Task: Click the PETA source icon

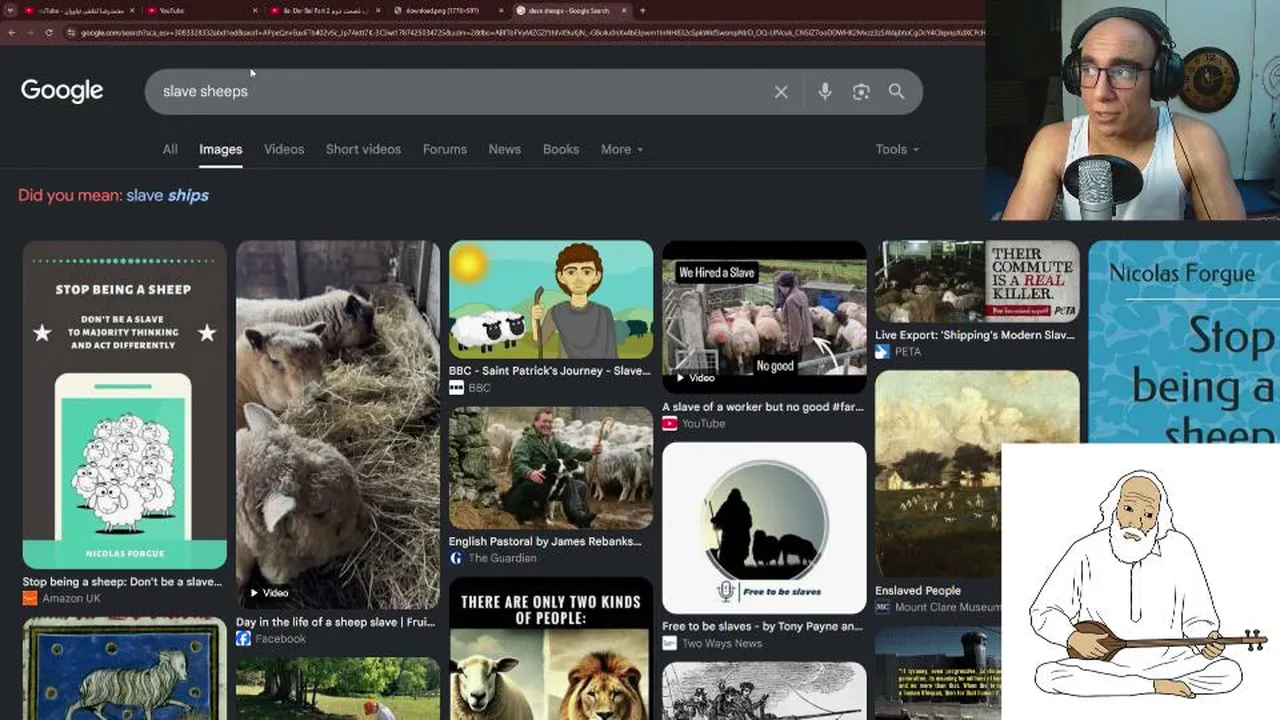Action: pos(882,351)
